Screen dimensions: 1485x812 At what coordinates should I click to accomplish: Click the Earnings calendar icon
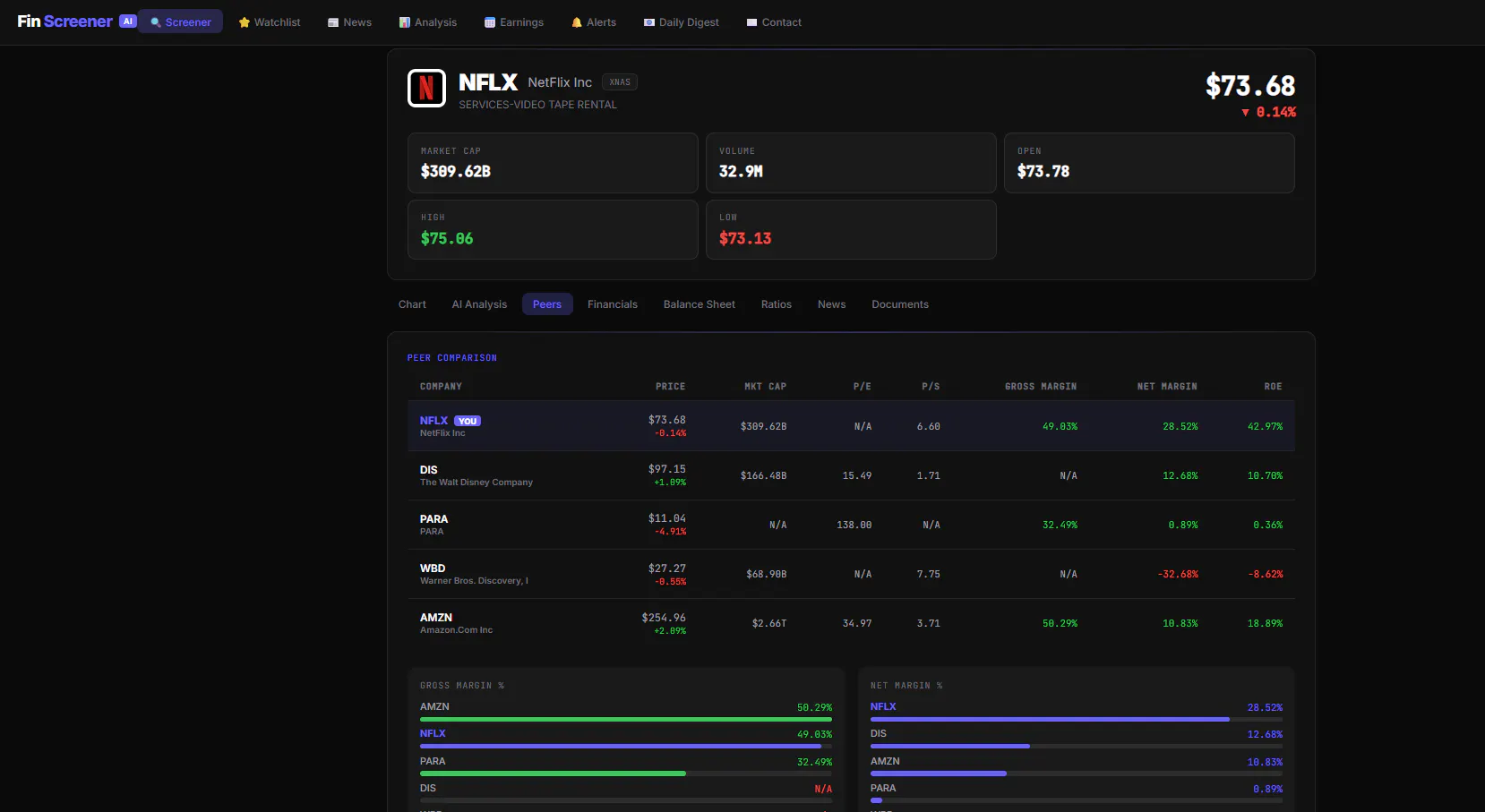pos(490,22)
